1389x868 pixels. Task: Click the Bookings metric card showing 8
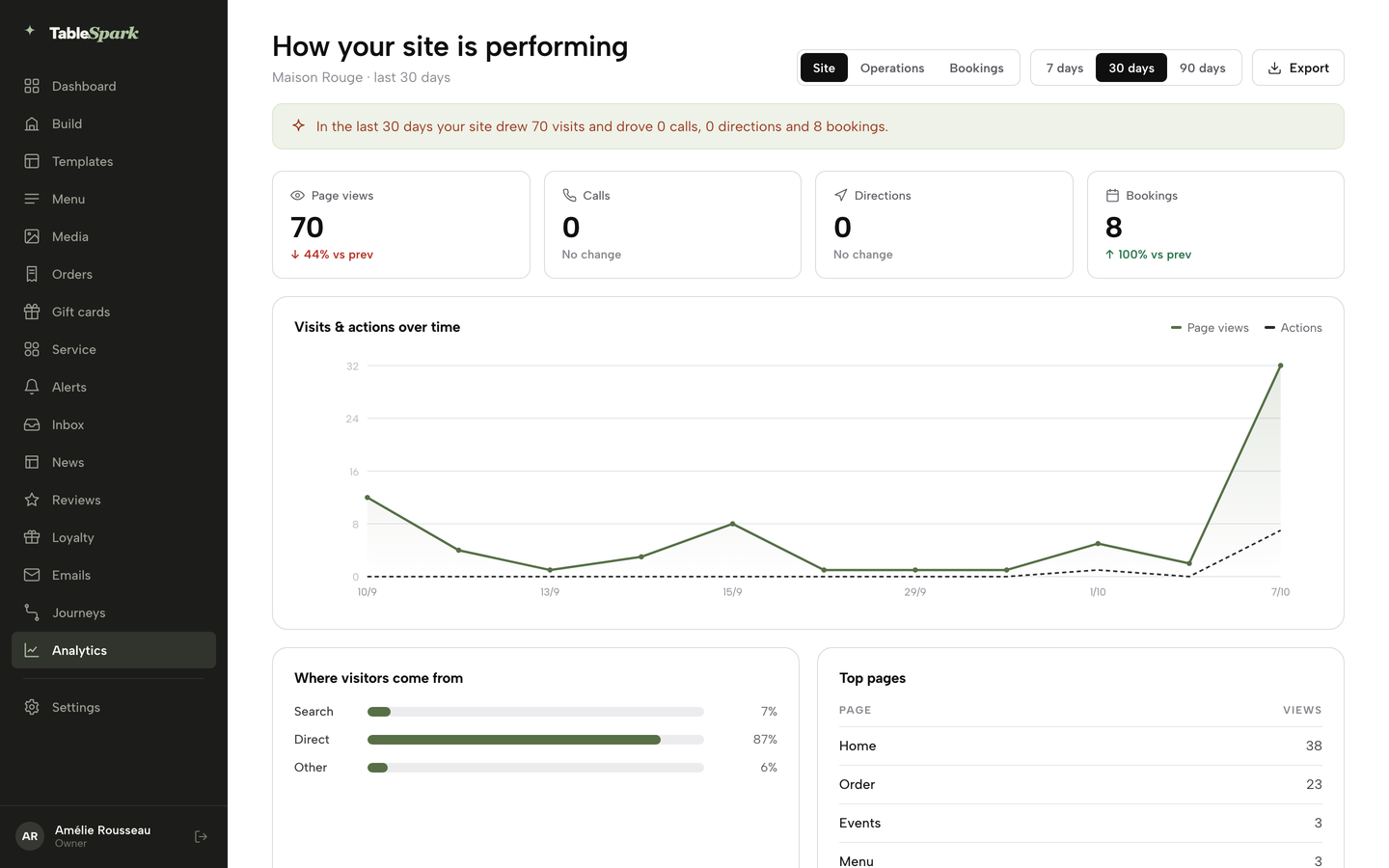pyautogui.click(x=1215, y=225)
